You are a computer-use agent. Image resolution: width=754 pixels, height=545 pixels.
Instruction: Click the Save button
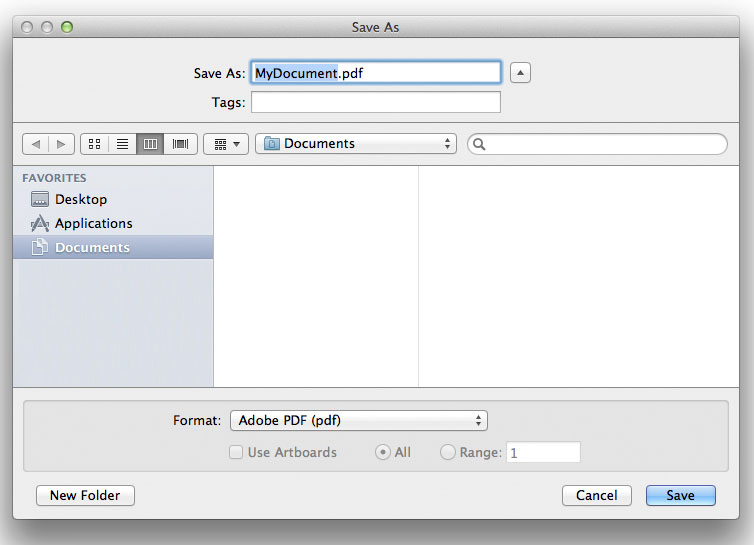click(x=680, y=495)
